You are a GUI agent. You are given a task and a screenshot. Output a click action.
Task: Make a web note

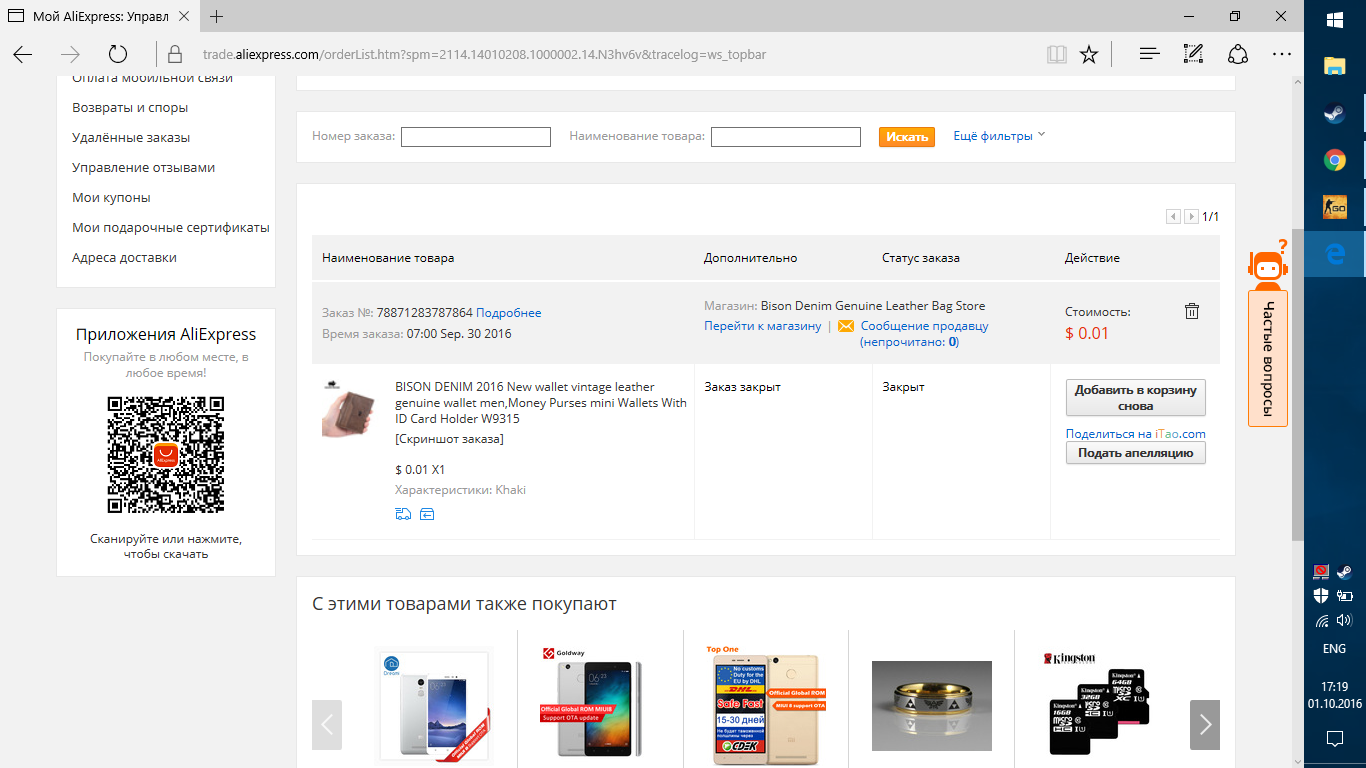(x=1193, y=54)
